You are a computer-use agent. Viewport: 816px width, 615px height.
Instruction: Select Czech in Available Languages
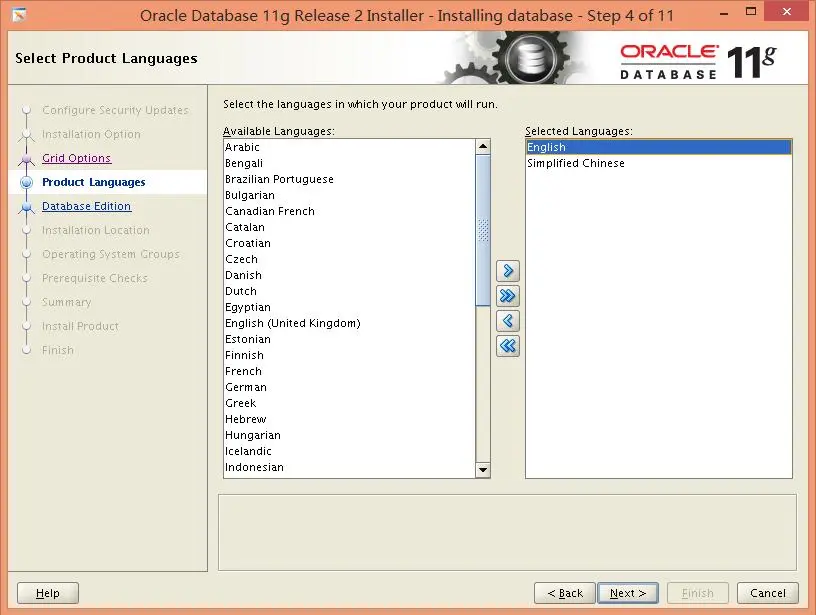[349, 259]
